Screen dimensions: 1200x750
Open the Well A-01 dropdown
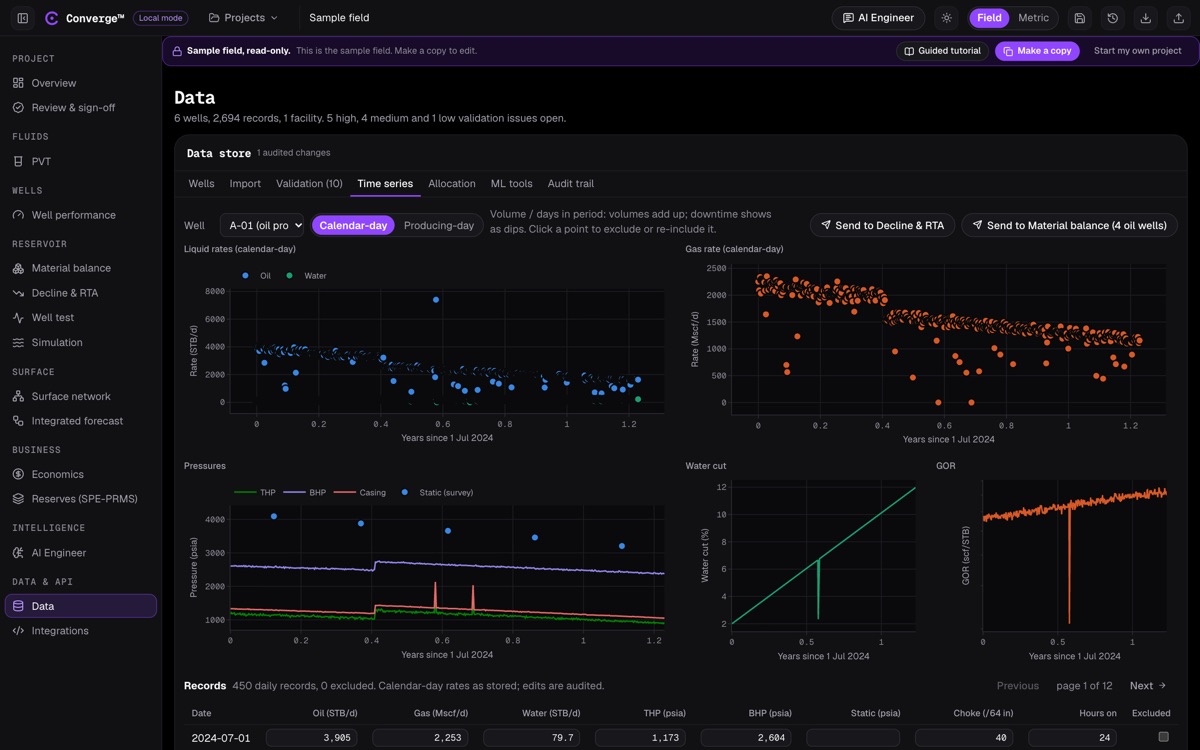tap(262, 226)
